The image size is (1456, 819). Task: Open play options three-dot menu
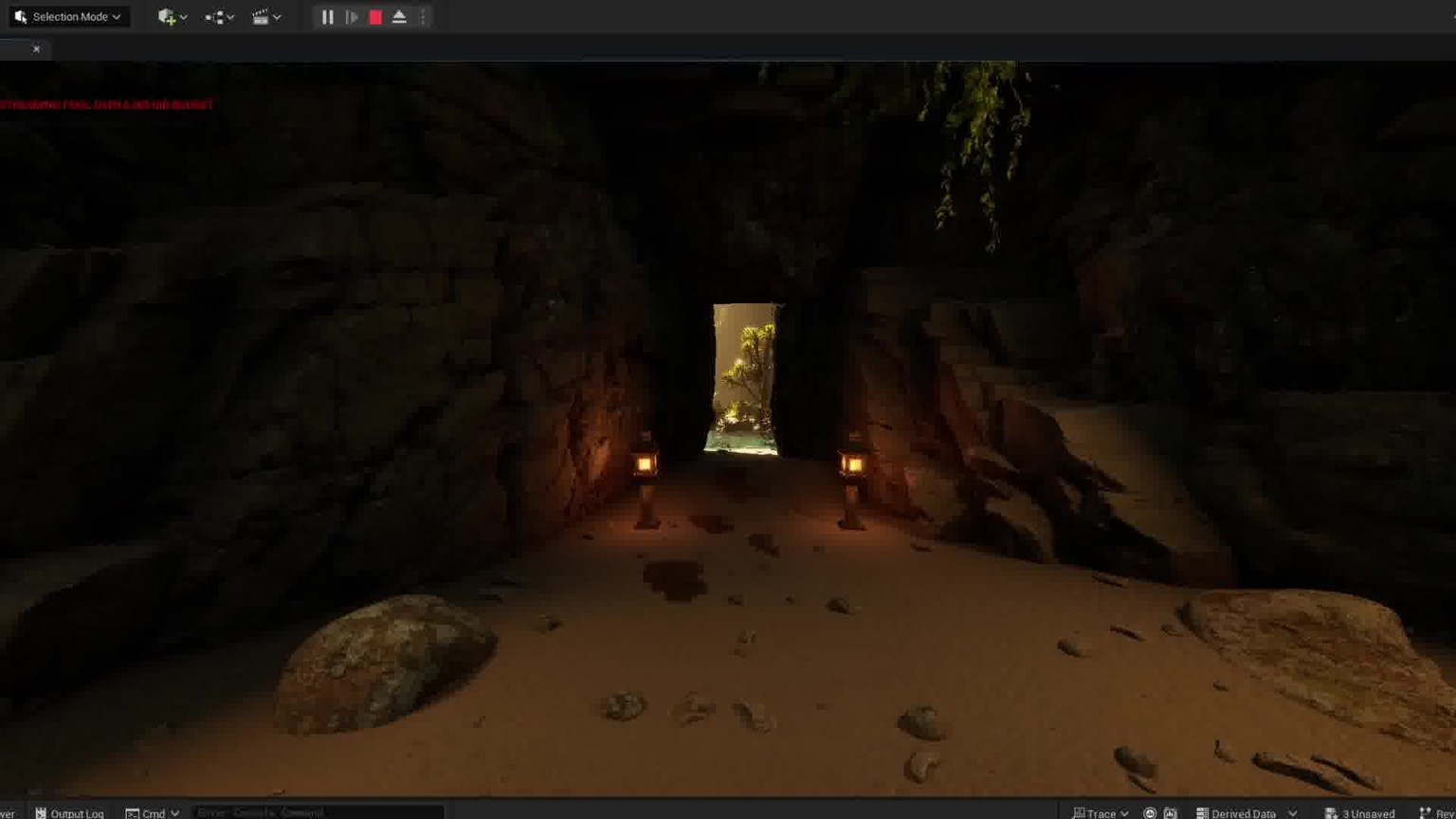[424, 17]
